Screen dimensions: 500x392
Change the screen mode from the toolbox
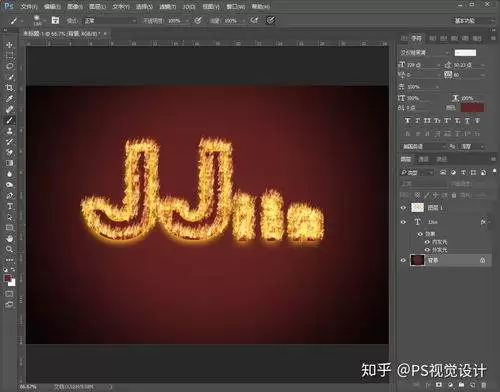click(9, 304)
